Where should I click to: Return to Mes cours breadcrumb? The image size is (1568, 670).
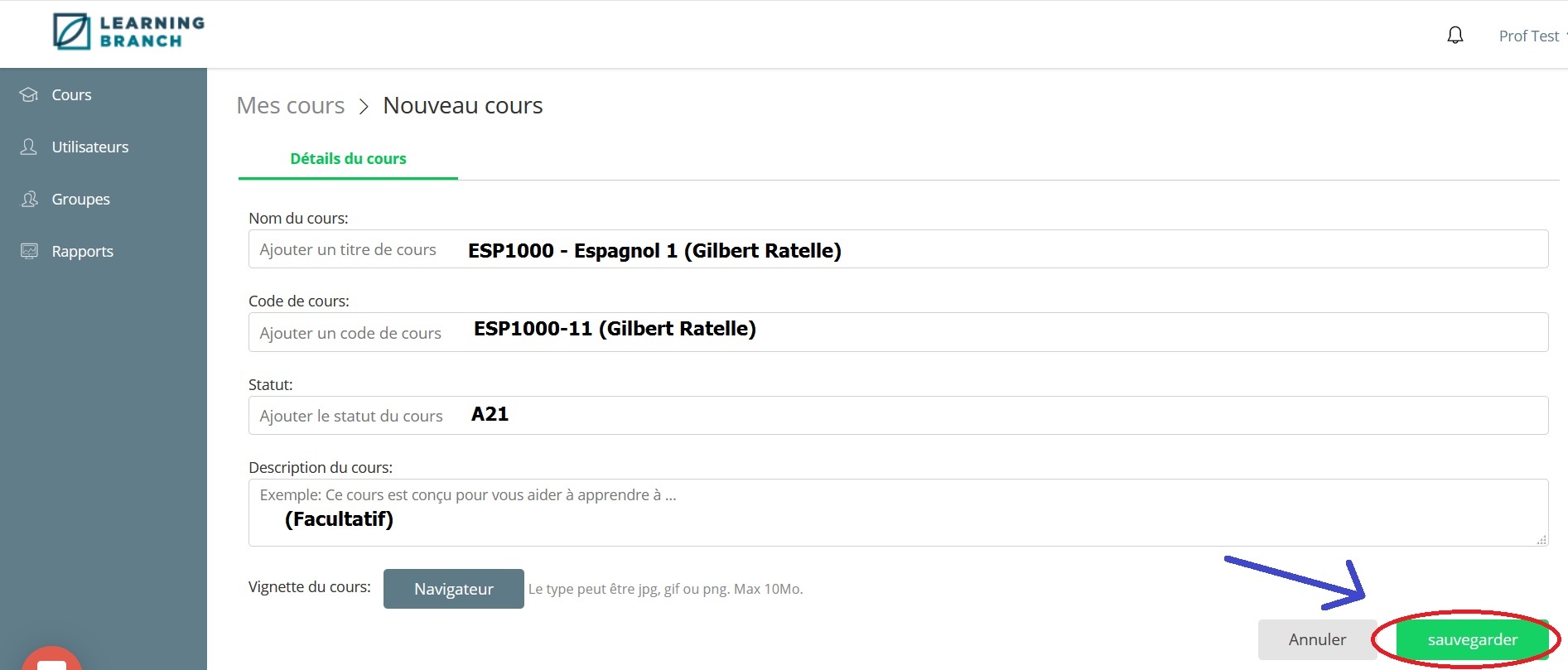coord(290,105)
